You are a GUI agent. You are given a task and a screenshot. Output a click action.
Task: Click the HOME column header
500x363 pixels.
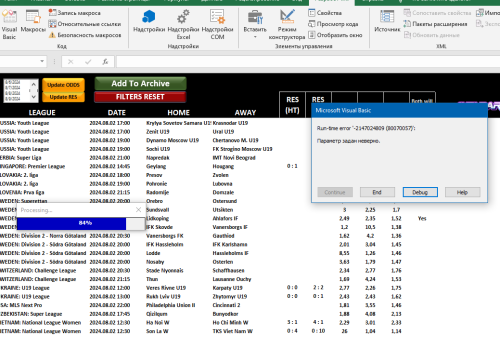[178, 113]
